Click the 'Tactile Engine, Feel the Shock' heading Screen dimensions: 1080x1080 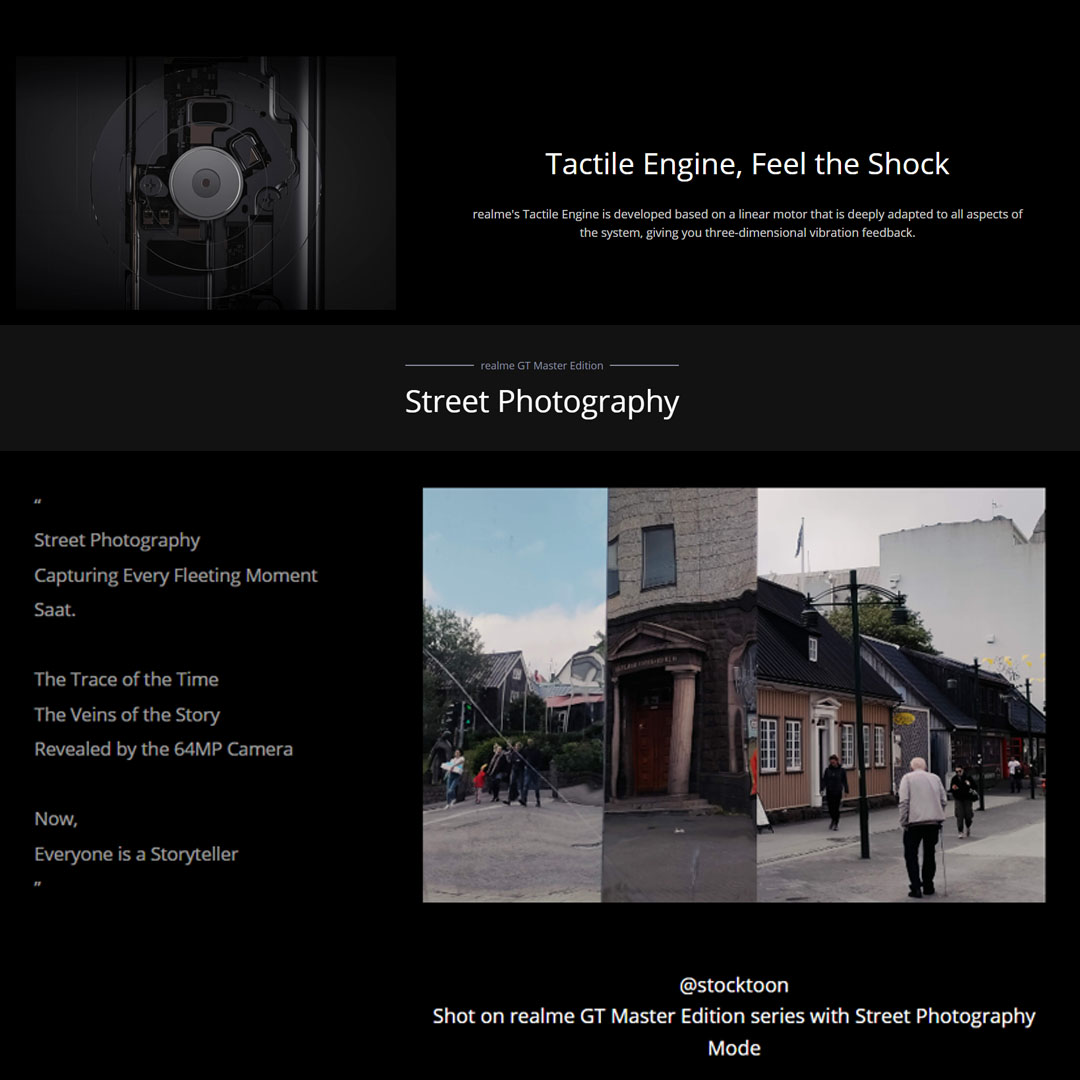point(747,164)
